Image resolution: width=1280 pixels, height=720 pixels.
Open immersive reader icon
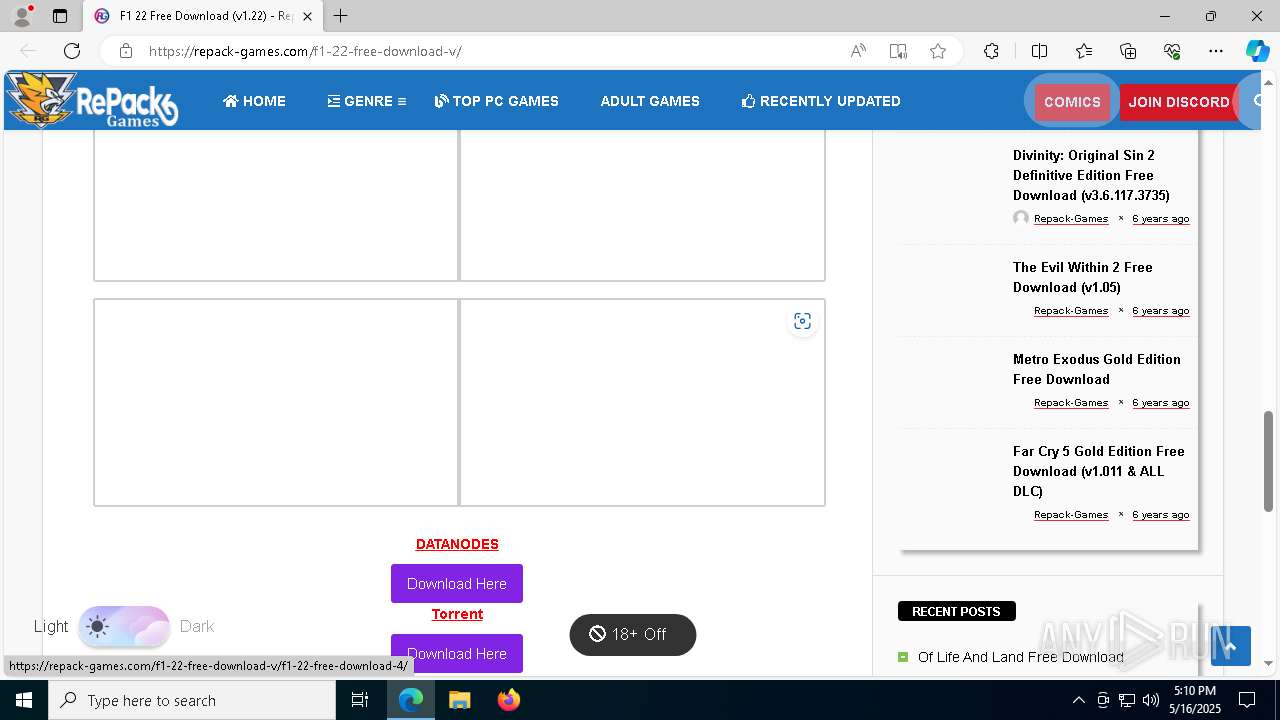[x=898, y=51]
